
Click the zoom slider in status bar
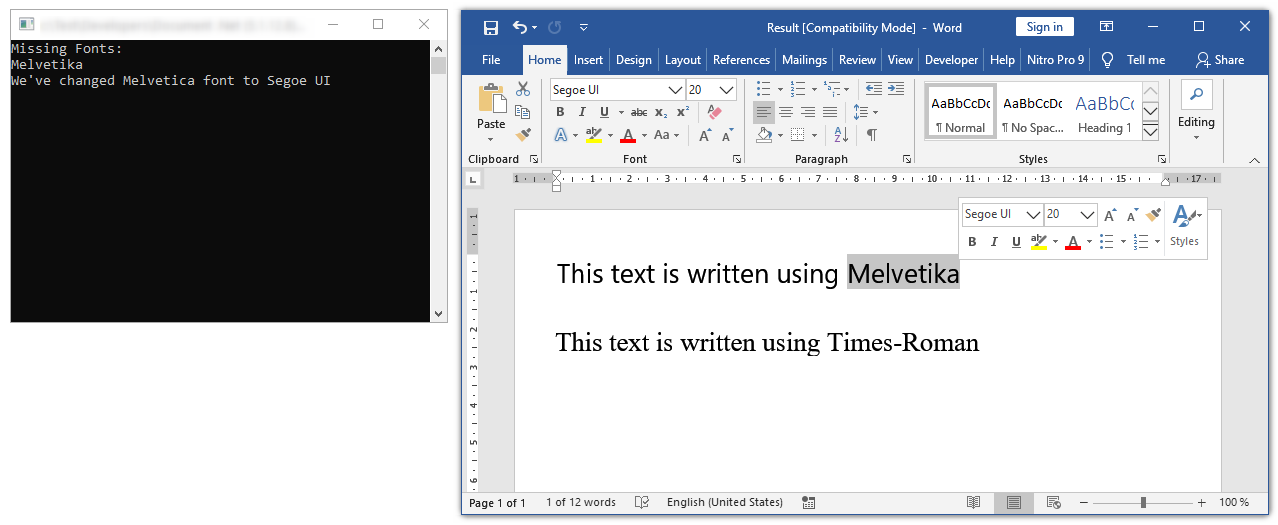(1143, 503)
